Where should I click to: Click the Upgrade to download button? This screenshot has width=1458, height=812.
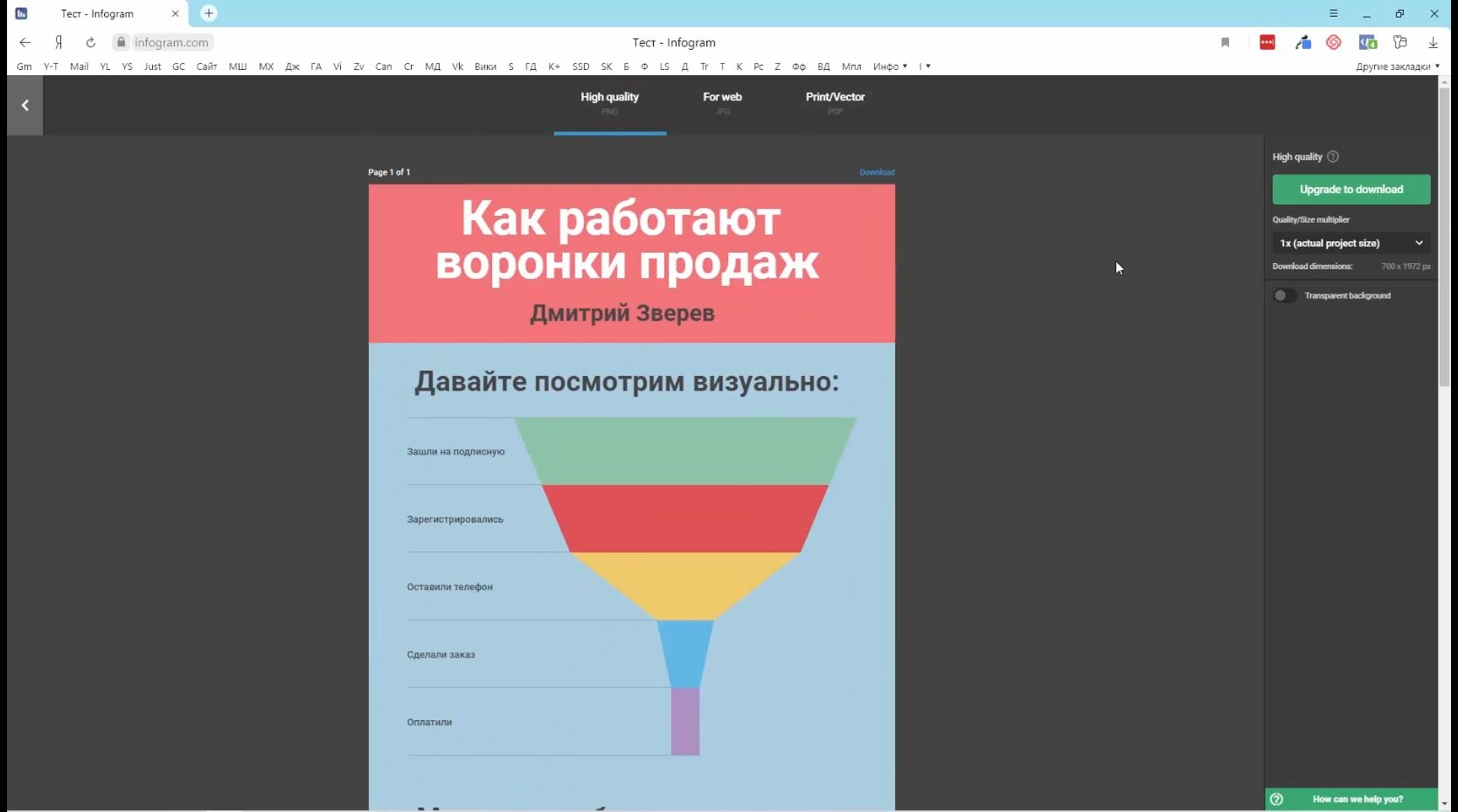coord(1351,190)
